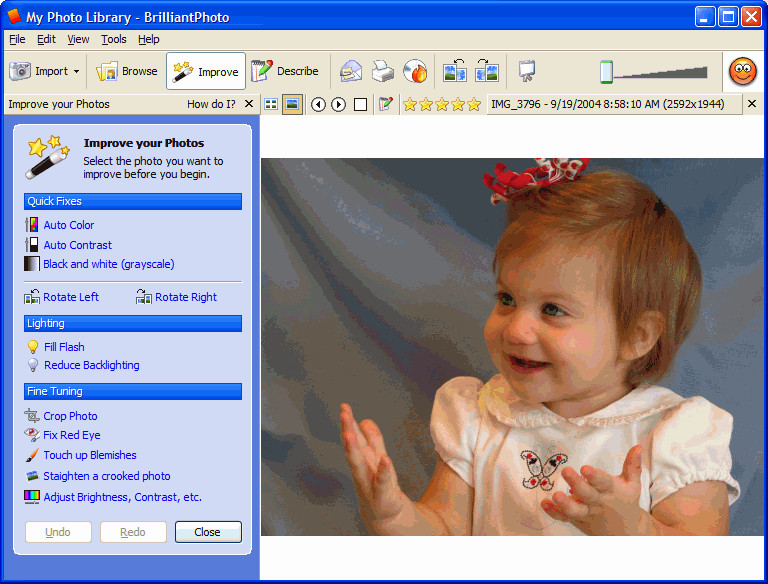Screen dimensions: 768x584
Task: Click the Auto Color icon
Action: [32, 225]
